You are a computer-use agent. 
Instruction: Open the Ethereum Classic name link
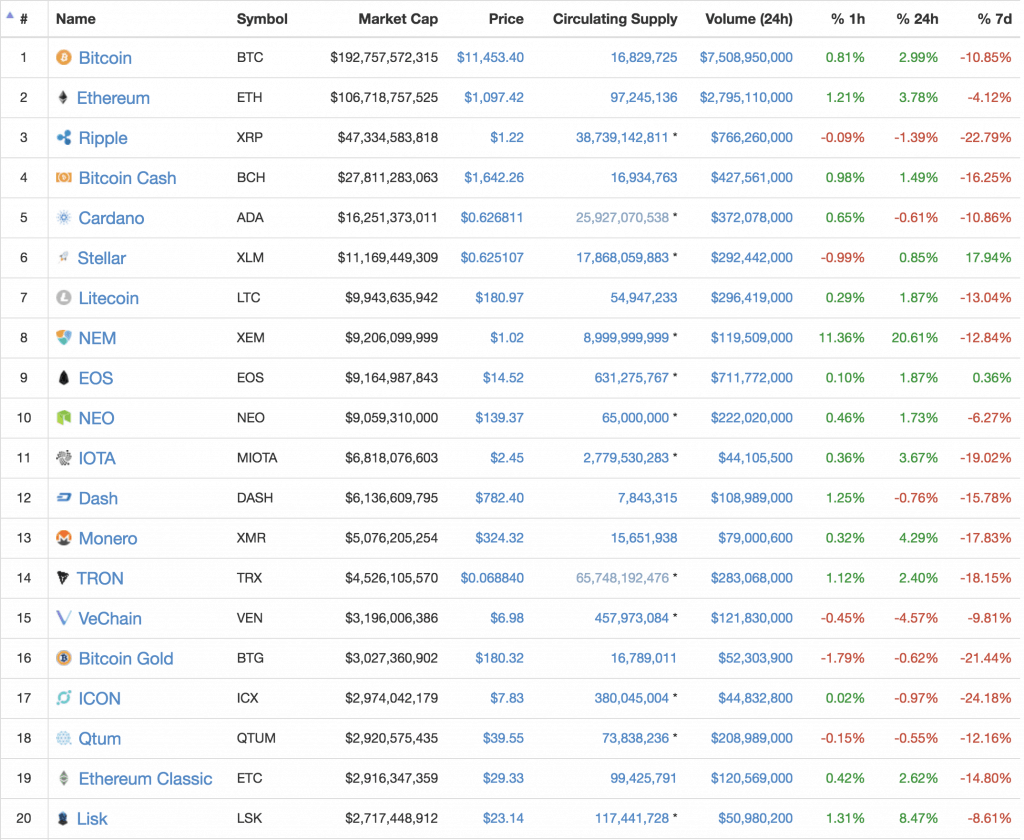[x=146, y=779]
